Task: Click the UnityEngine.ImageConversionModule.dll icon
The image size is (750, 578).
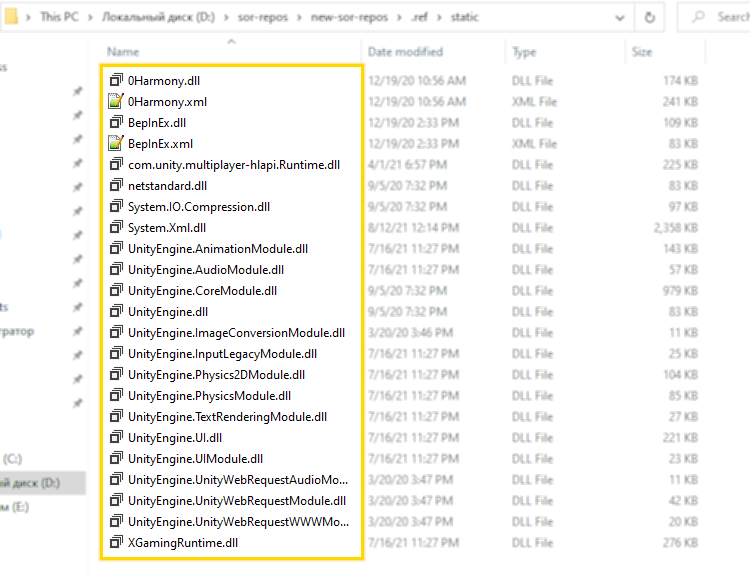Action: point(116,332)
